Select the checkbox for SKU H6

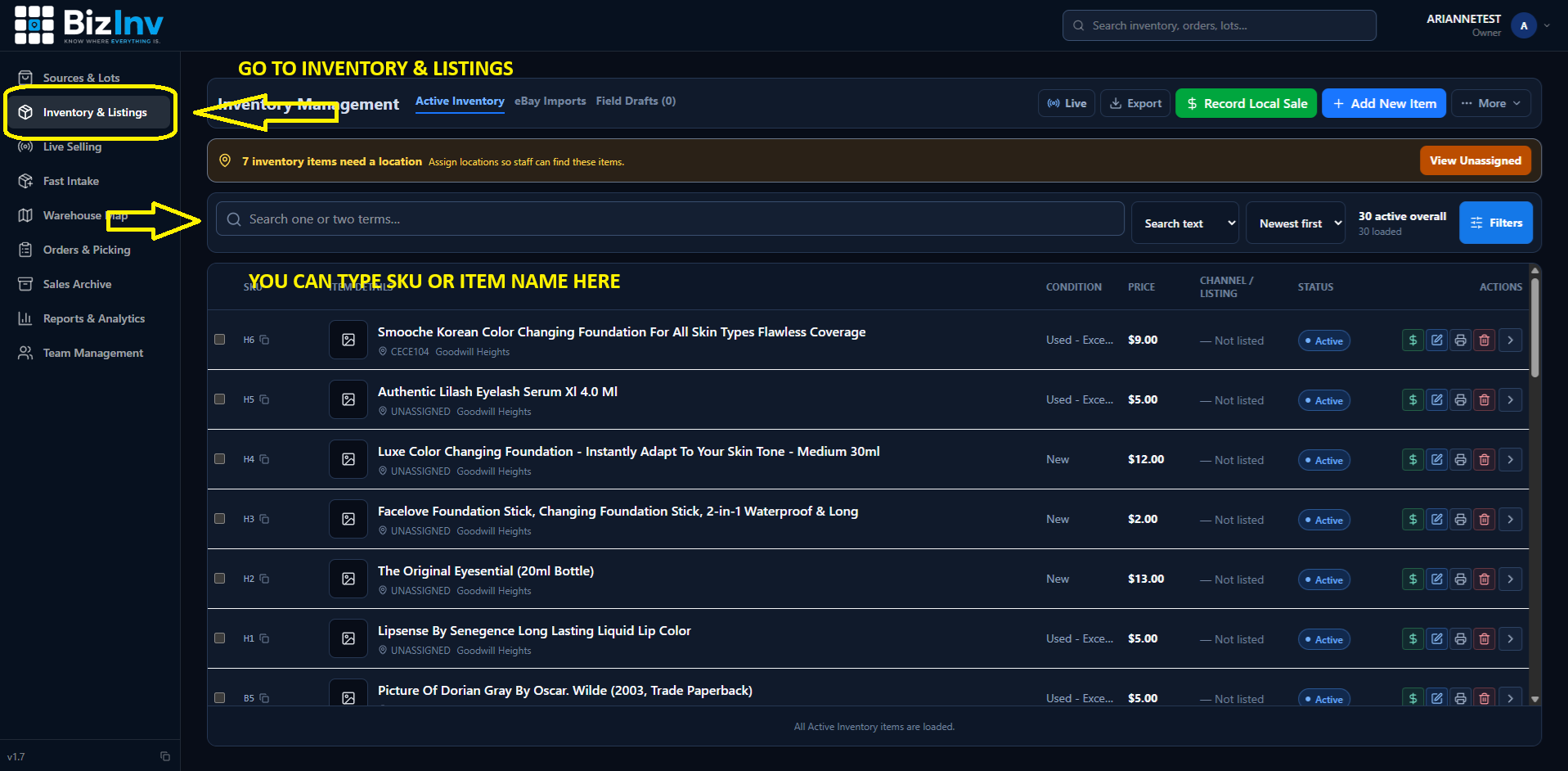[219, 339]
